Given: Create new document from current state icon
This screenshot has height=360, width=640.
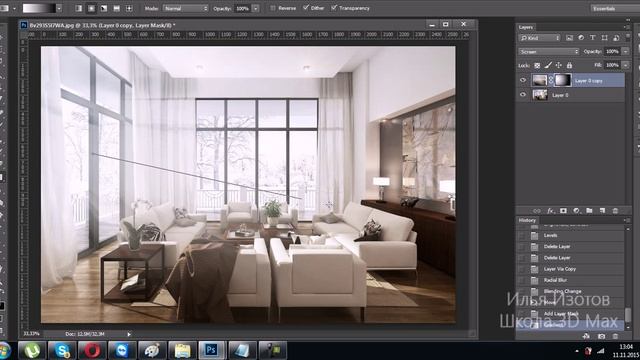Looking at the screenshot, I should click(x=586, y=336).
